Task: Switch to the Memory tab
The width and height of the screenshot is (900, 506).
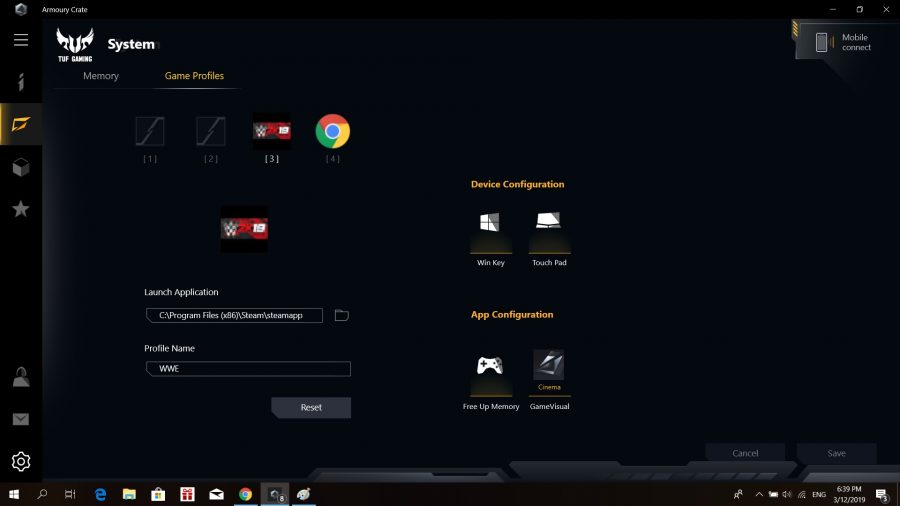Action: coord(101,76)
